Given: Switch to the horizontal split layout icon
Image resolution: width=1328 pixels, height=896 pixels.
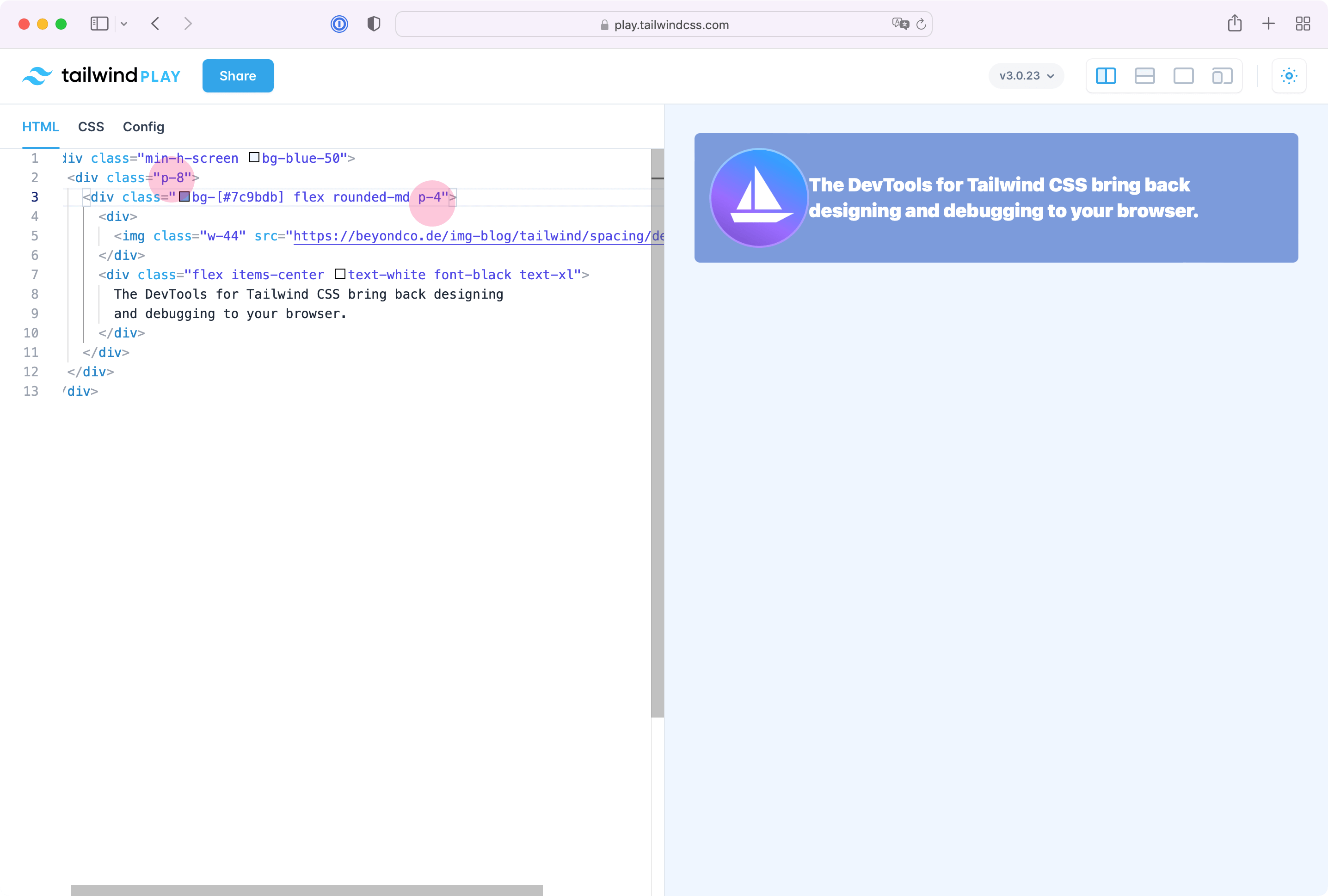Looking at the screenshot, I should click(1145, 75).
